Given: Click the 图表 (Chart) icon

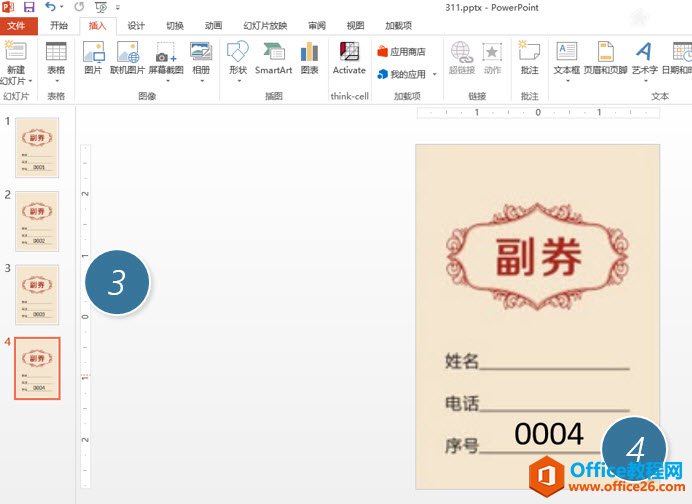Looking at the screenshot, I should pyautogui.click(x=309, y=57).
